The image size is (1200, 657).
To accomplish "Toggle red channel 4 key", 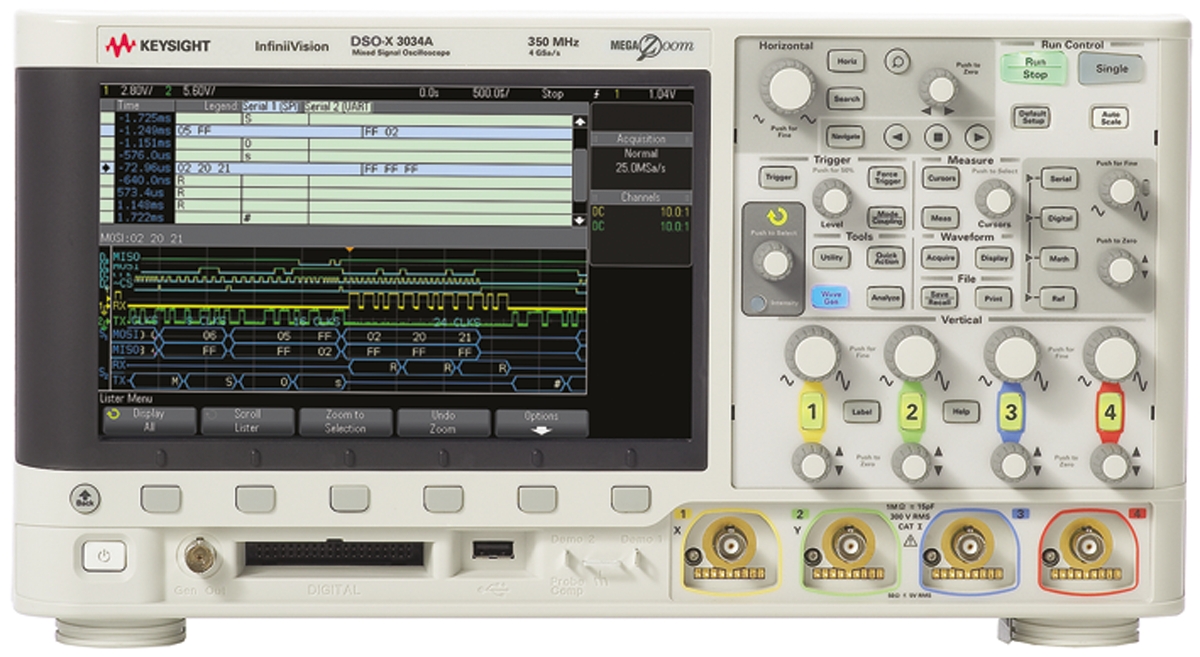I will tap(1109, 411).
